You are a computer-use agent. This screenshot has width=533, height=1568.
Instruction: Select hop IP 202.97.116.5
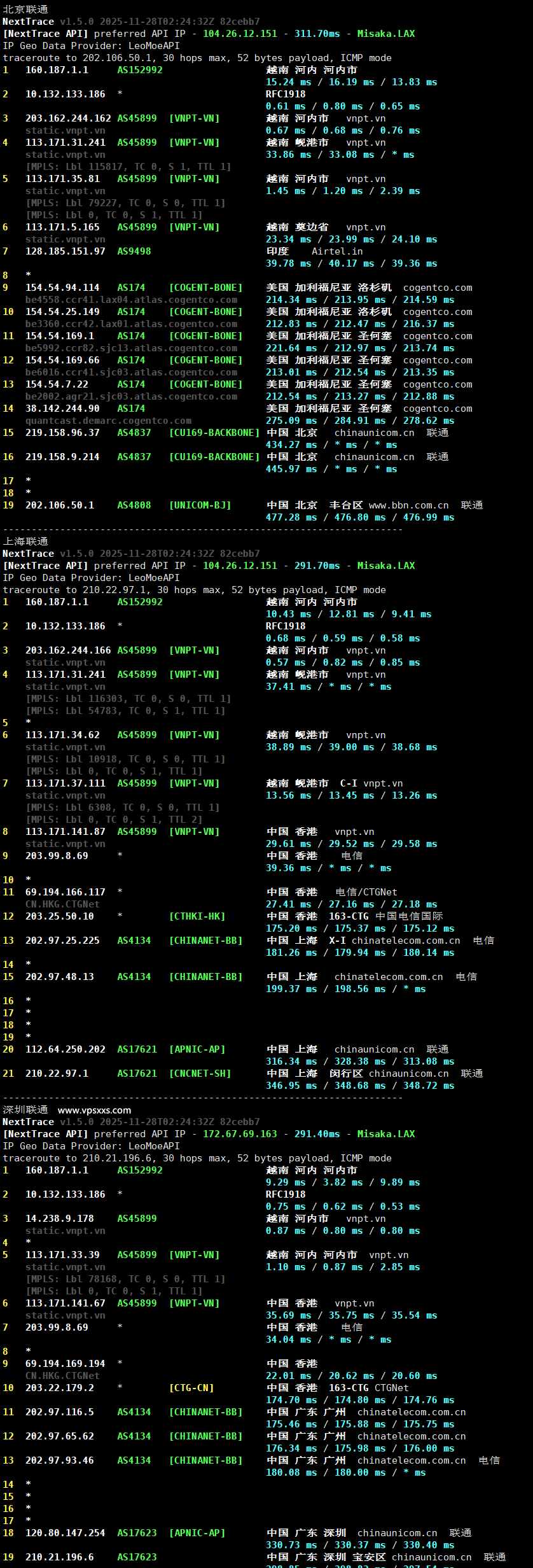(60, 1412)
